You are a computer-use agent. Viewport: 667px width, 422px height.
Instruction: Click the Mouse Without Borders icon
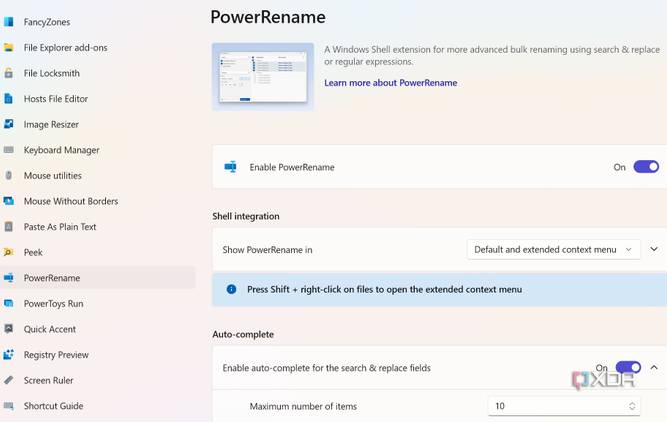[9, 201]
